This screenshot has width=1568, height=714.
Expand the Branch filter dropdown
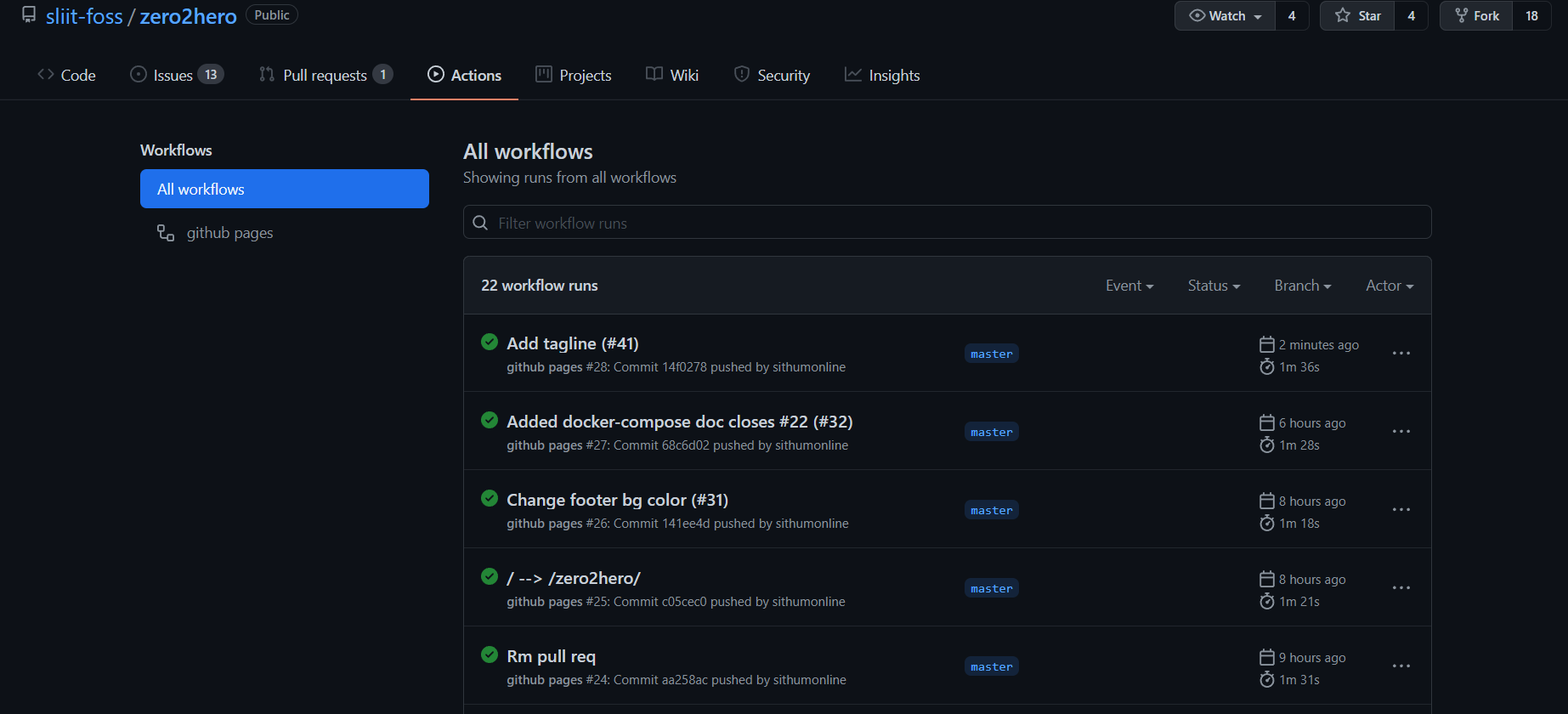click(1303, 286)
